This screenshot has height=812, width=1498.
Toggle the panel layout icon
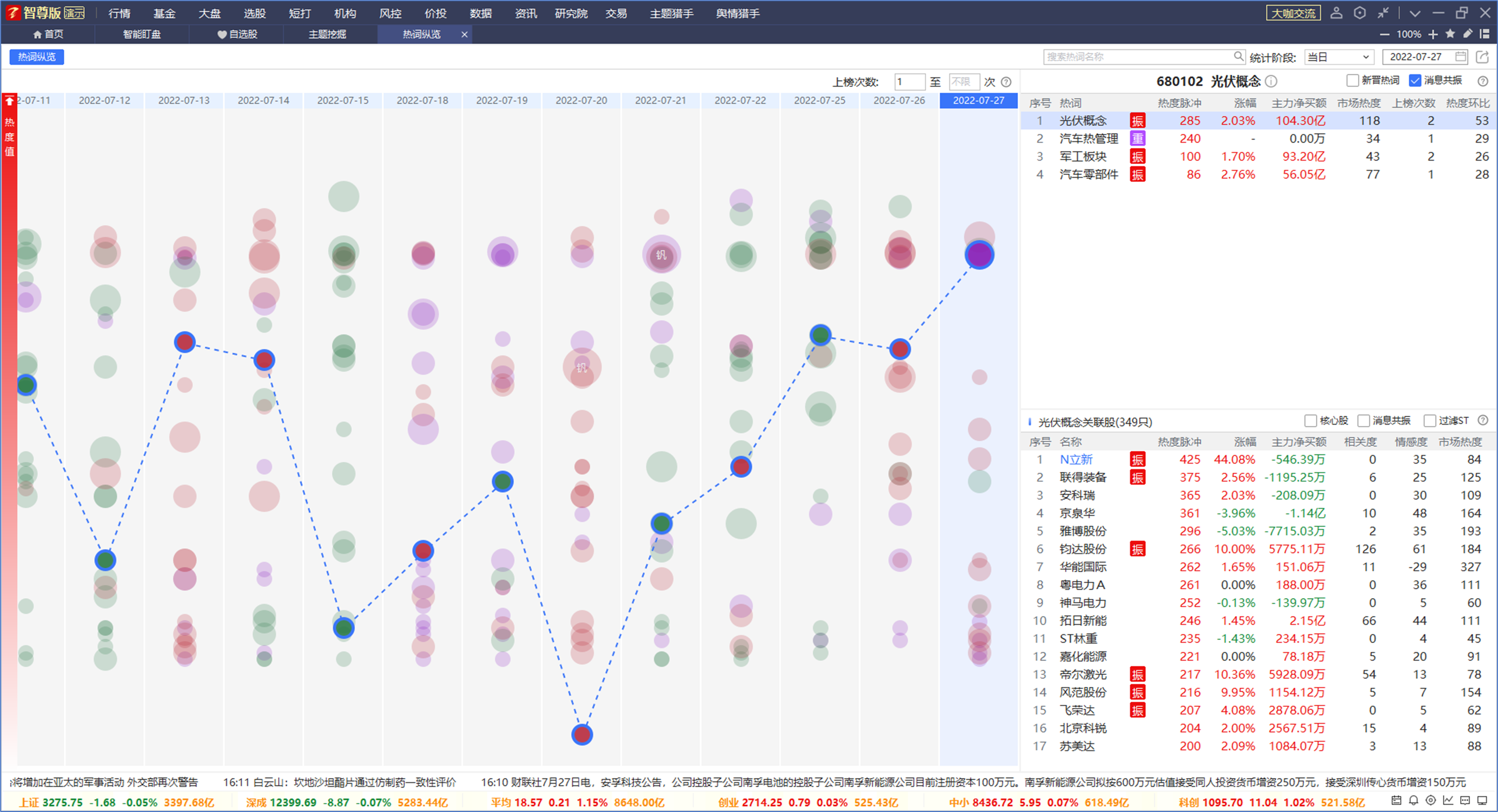[x=1485, y=34]
